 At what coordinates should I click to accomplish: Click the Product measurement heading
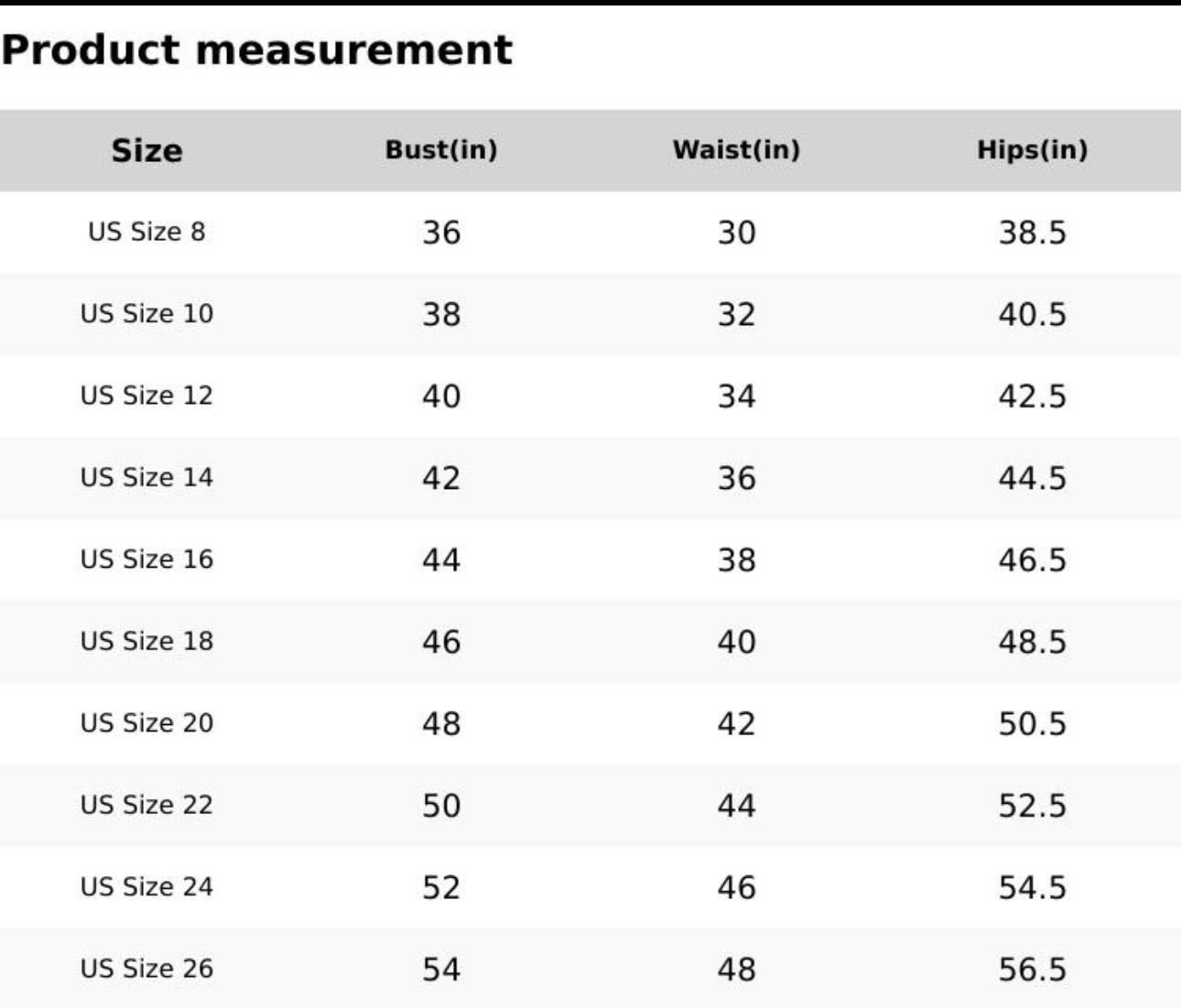click(x=256, y=49)
